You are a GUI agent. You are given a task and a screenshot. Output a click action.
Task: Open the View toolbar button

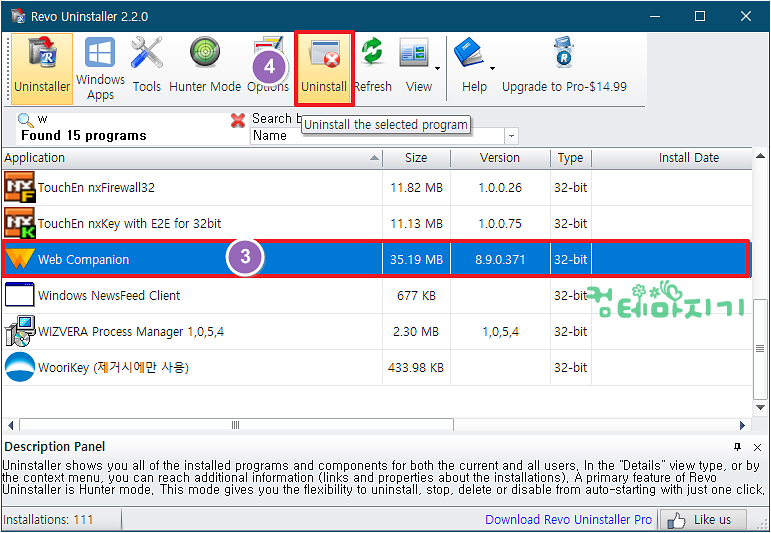pos(416,65)
